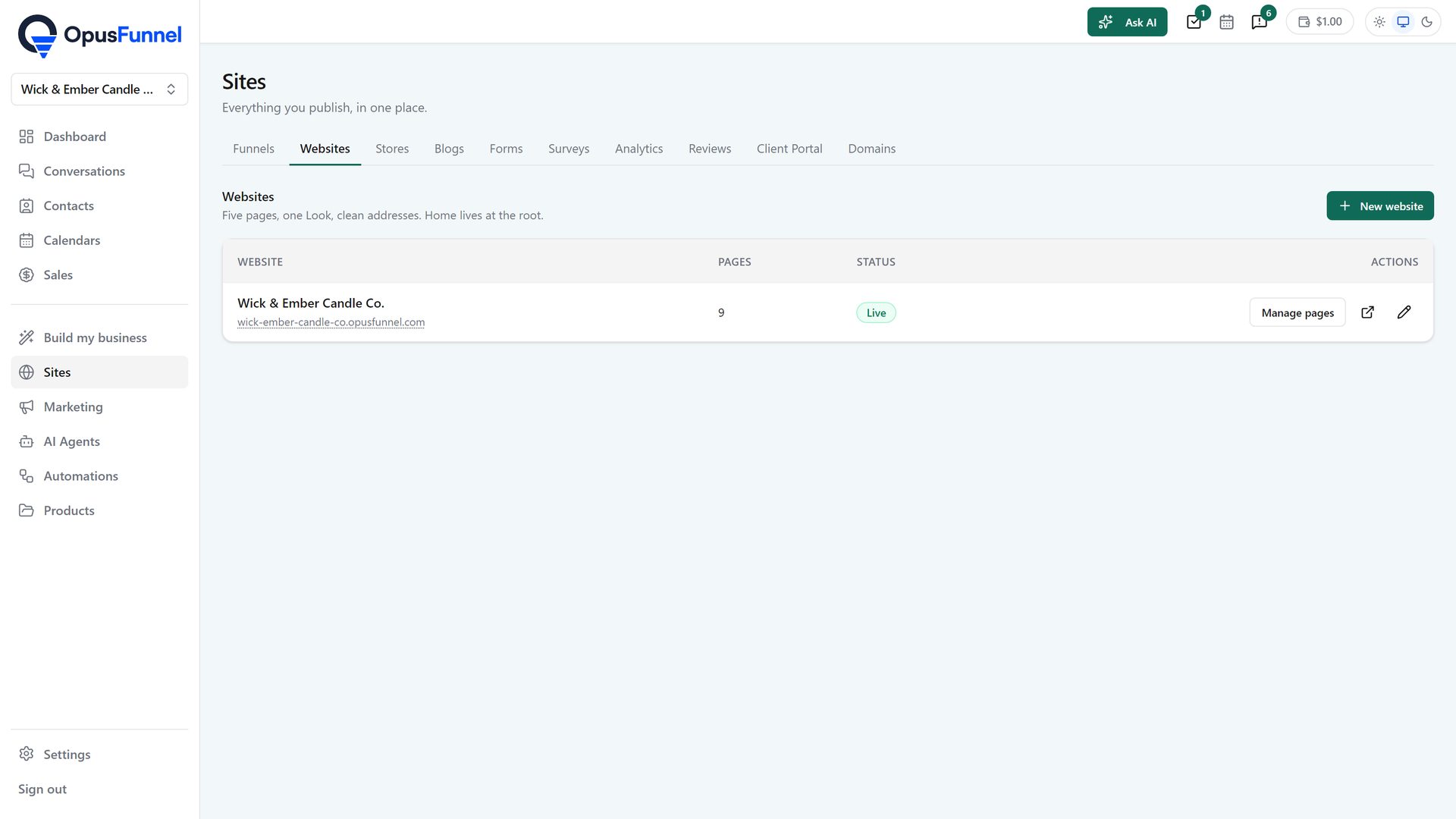This screenshot has height=819, width=1456.
Task: Expand the Wick & Ember Candle account switcher
Action: [99, 89]
